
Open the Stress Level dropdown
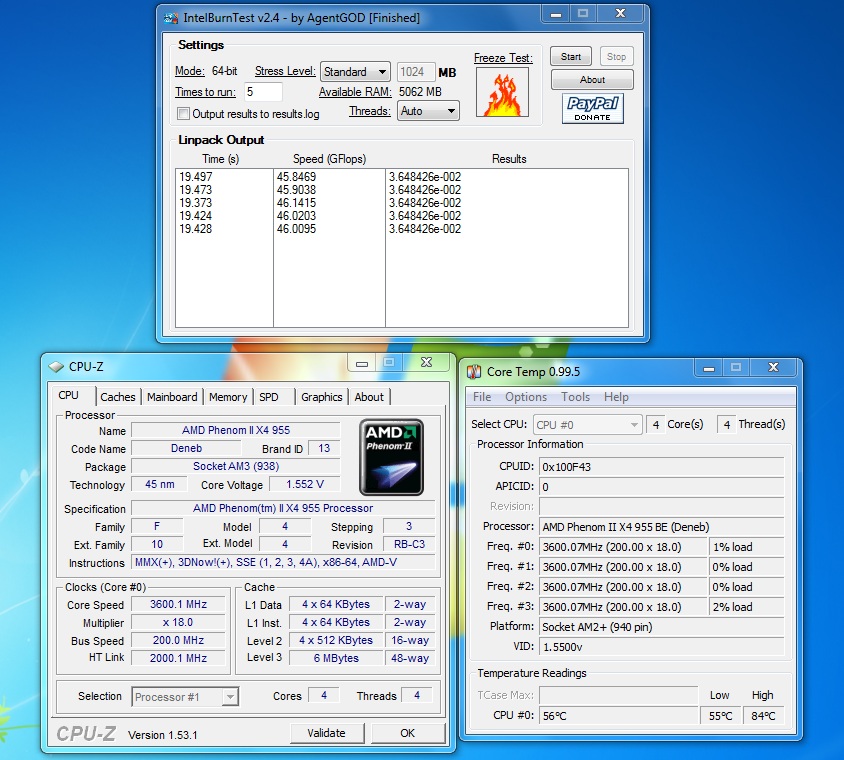click(x=356, y=72)
